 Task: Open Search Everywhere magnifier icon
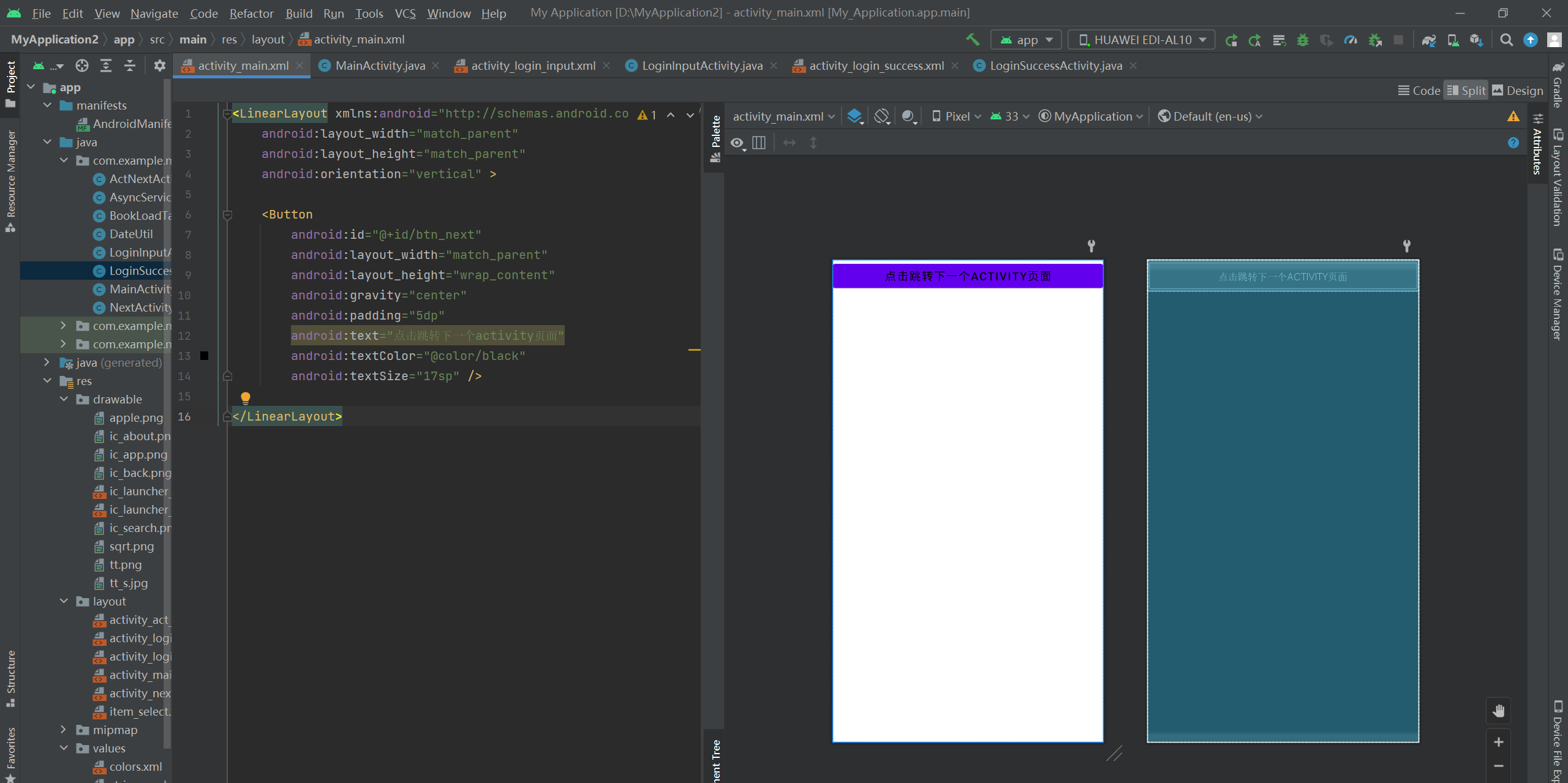click(1506, 40)
